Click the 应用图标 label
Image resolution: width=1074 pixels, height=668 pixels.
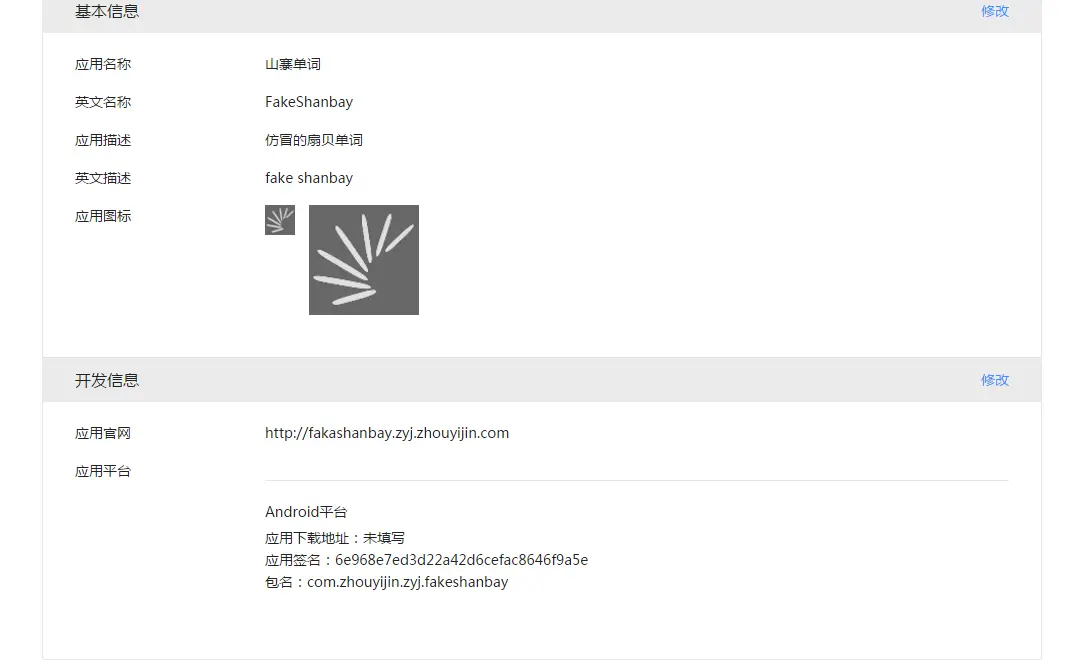[x=103, y=217]
